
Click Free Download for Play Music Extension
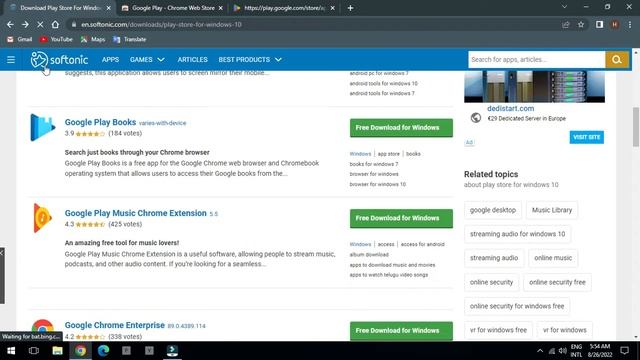(x=401, y=218)
